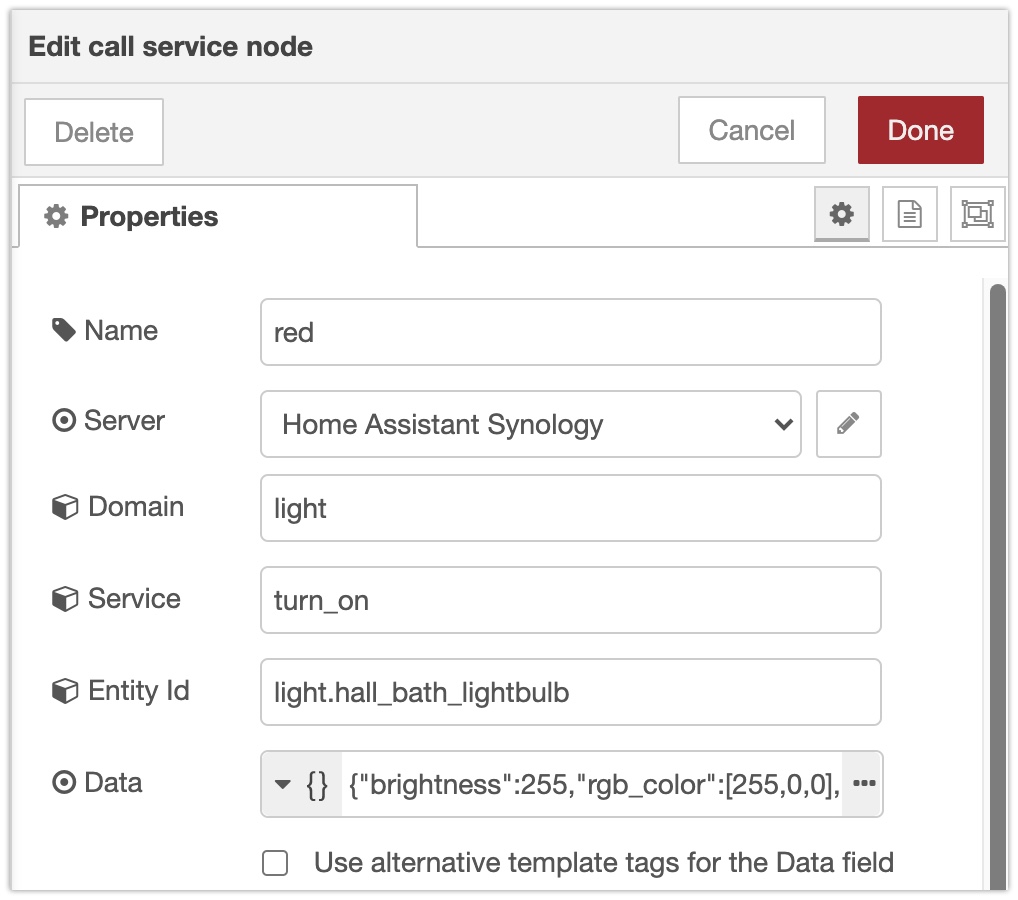Focus the Domain input field
The image size is (1018, 900).
click(x=570, y=508)
